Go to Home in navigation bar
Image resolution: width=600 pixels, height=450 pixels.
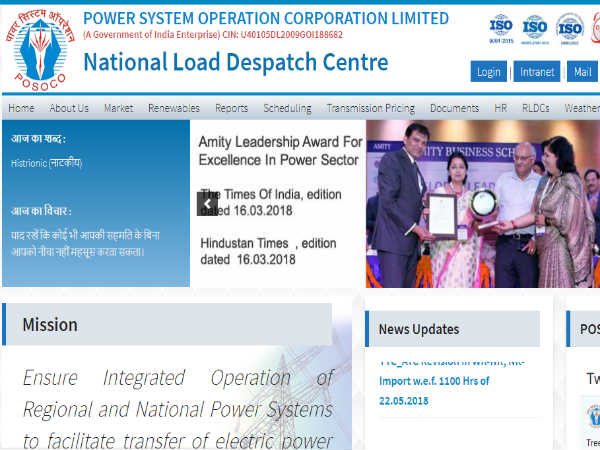(x=21, y=108)
